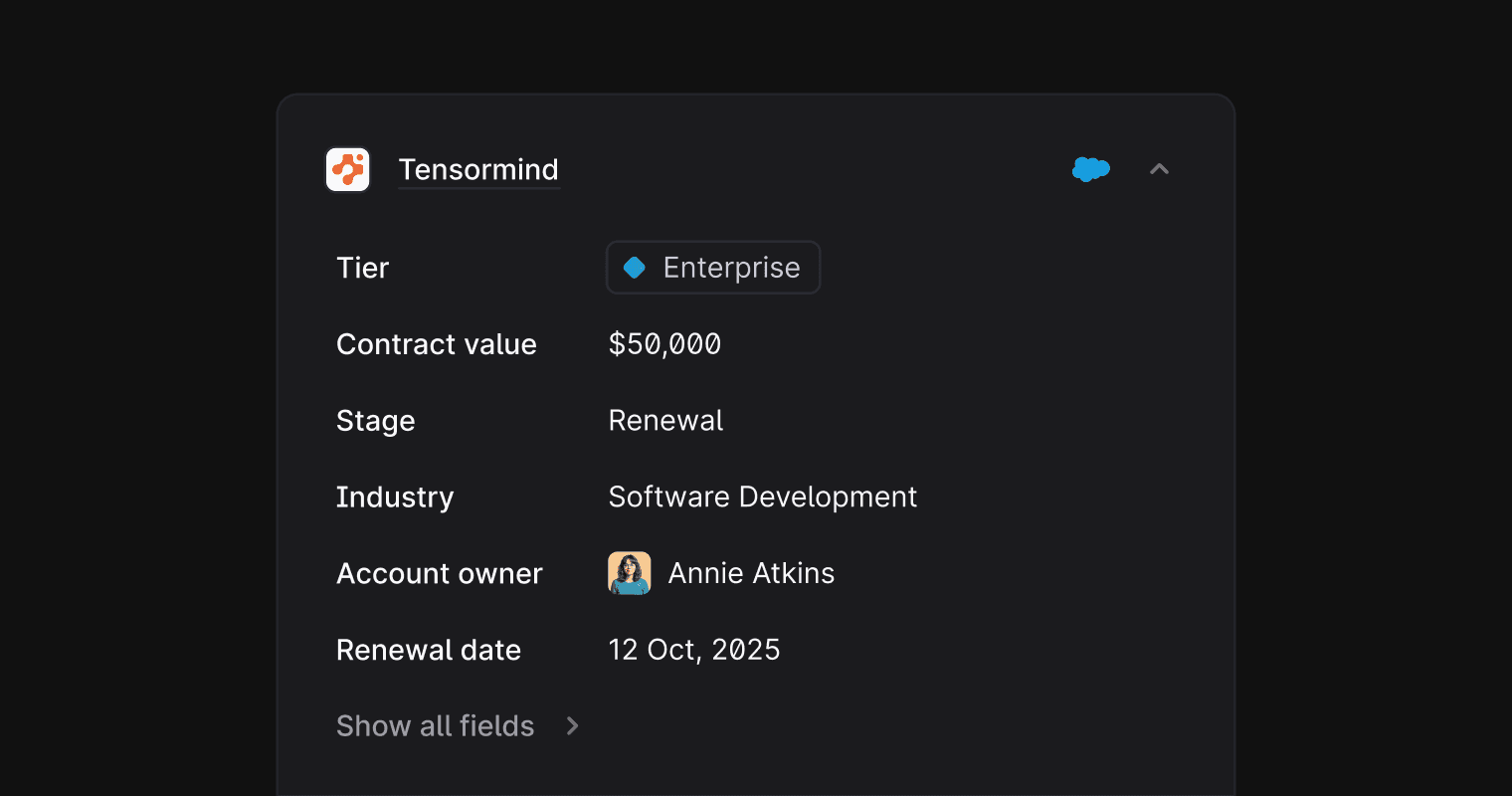Click the Industry field label

coord(395,497)
